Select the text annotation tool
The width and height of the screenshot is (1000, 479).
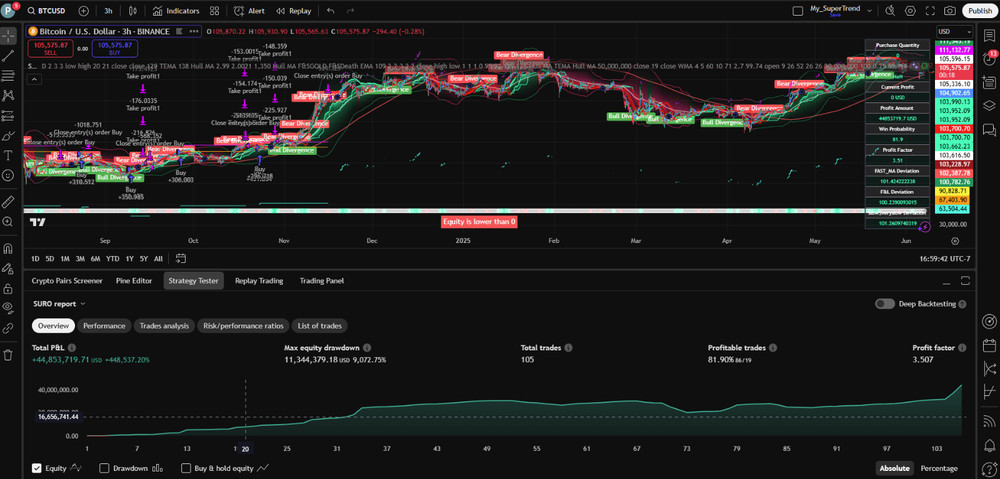click(8, 155)
